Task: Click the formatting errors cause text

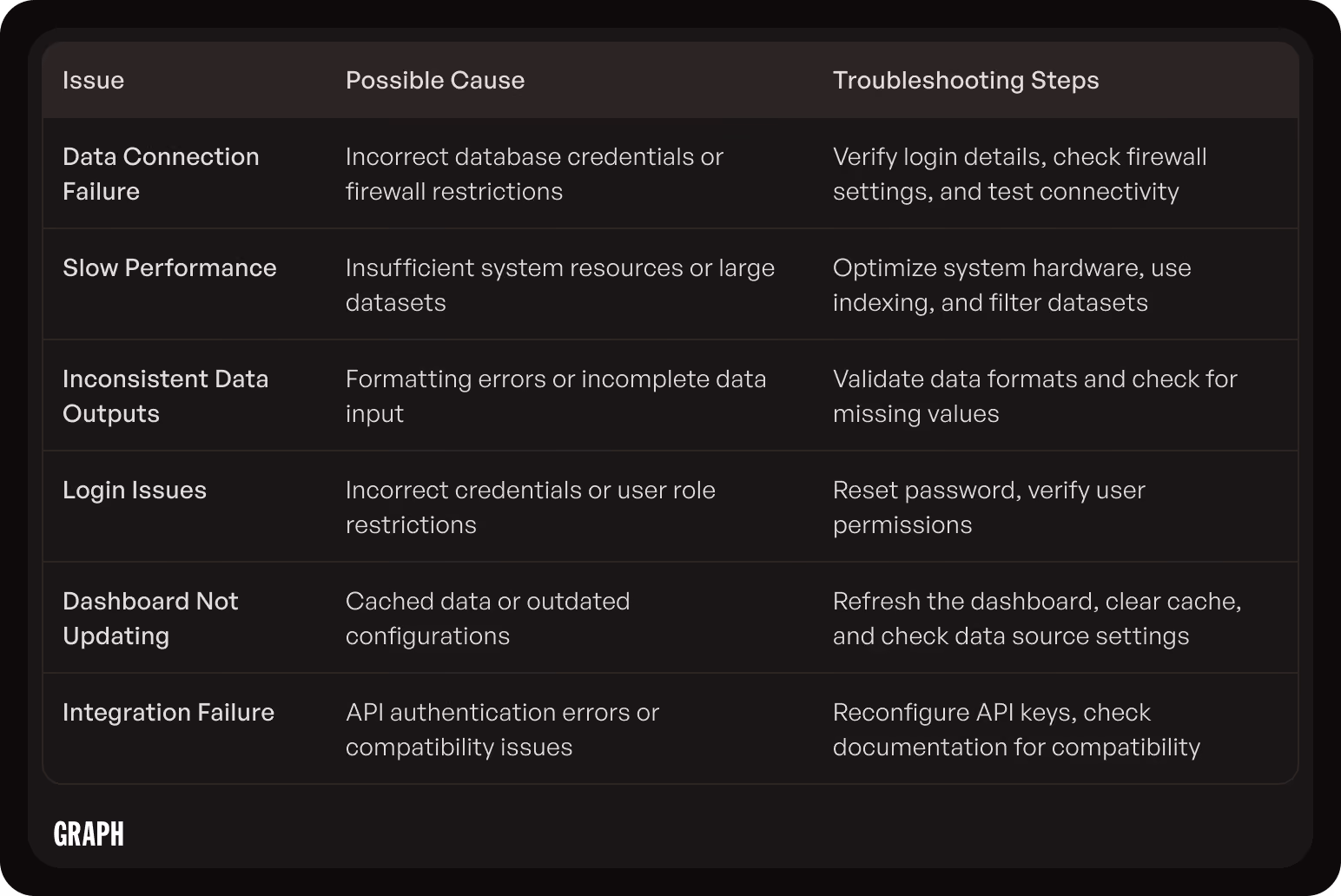Action: point(556,396)
